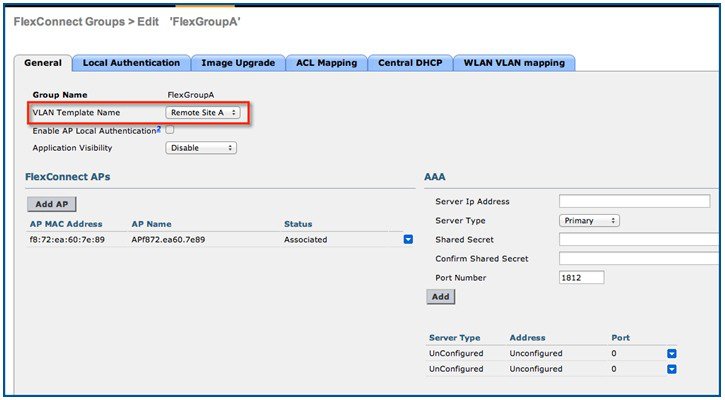Click the AP Name column header
725x400 pixels.
151,224
